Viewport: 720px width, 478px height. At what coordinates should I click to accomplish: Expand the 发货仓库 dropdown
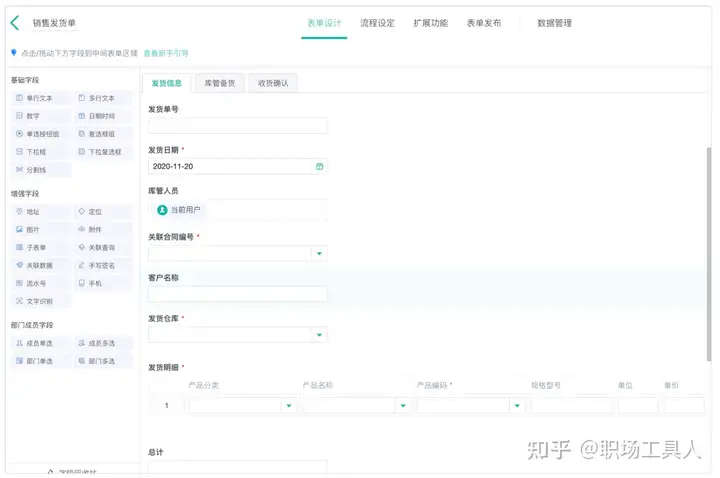pos(319,335)
